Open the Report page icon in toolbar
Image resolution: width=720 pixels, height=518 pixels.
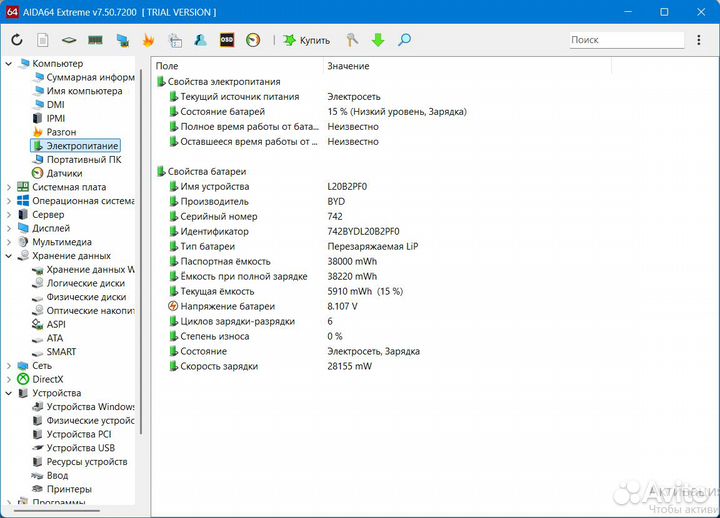(43, 40)
